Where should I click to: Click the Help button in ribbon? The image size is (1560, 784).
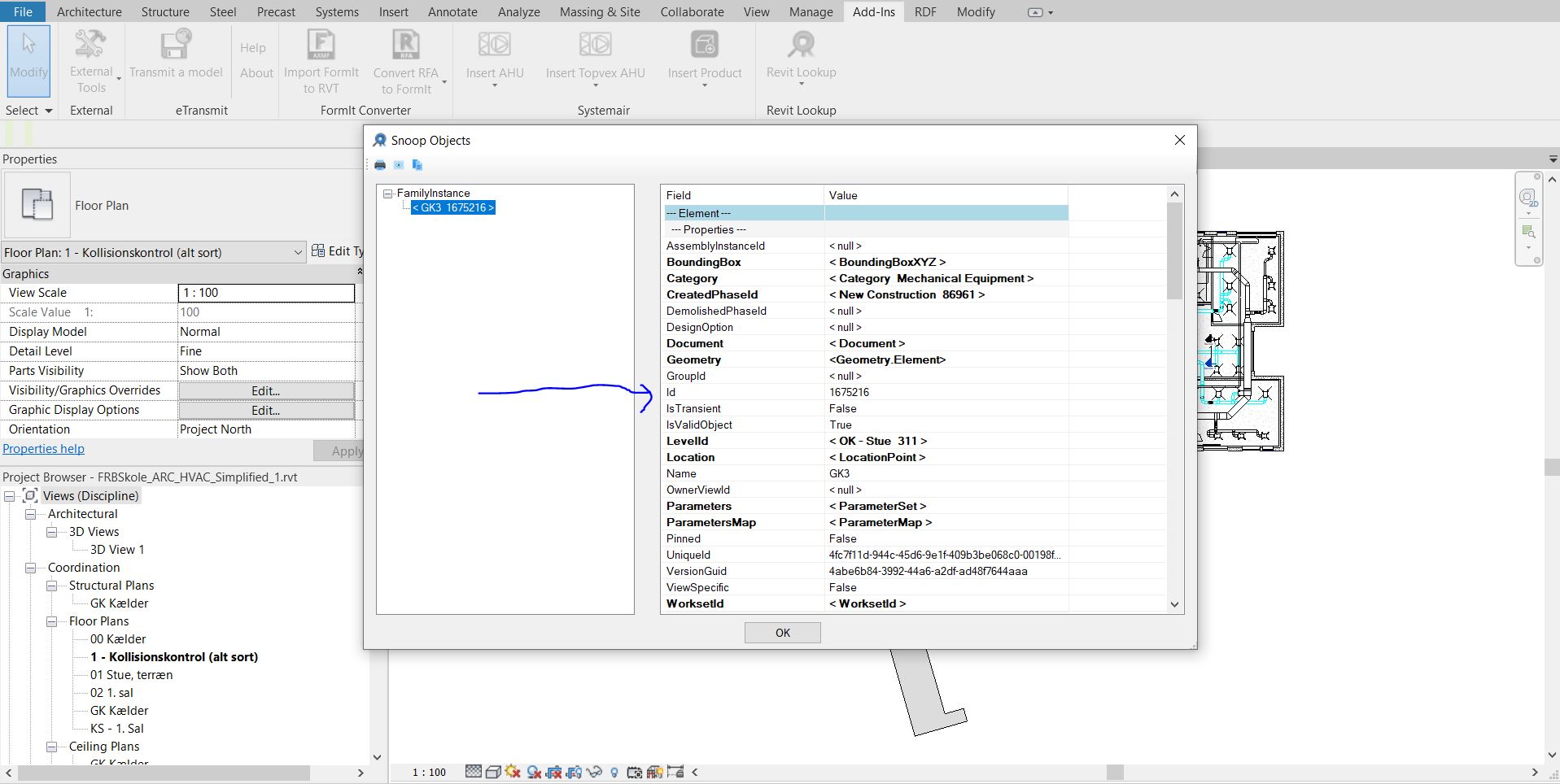[253, 48]
